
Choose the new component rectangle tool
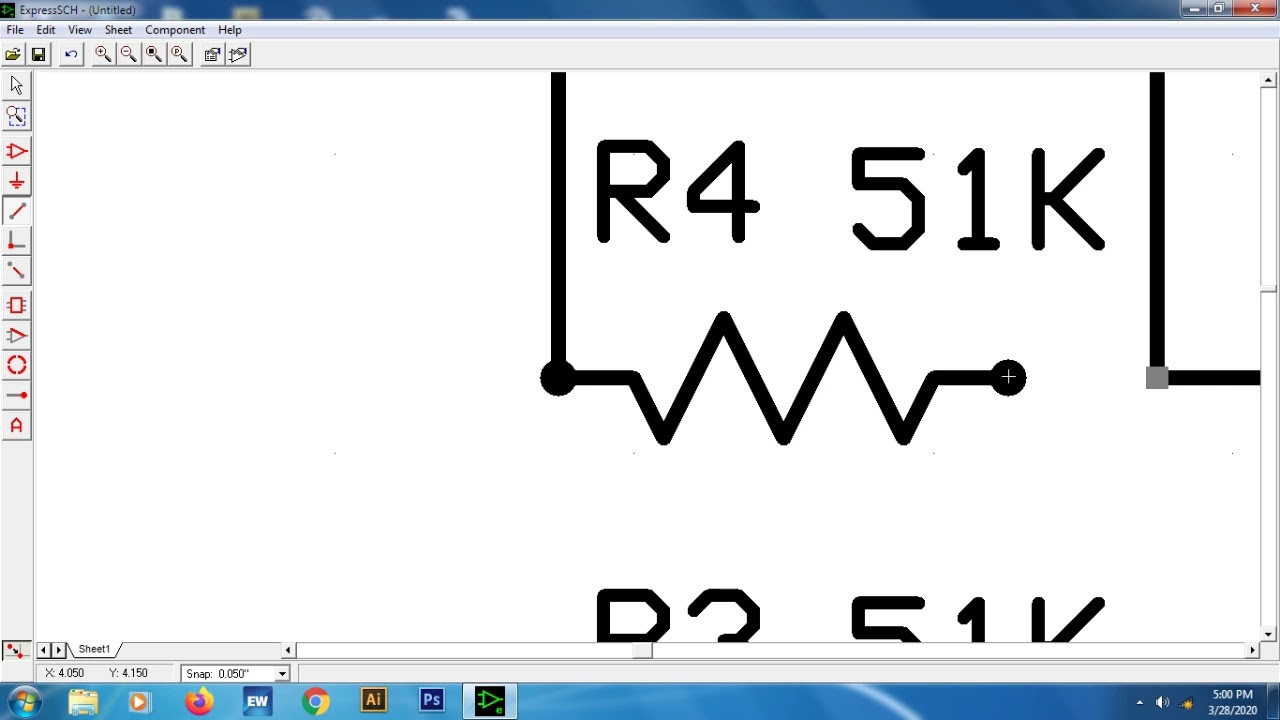pyautogui.click(x=16, y=306)
